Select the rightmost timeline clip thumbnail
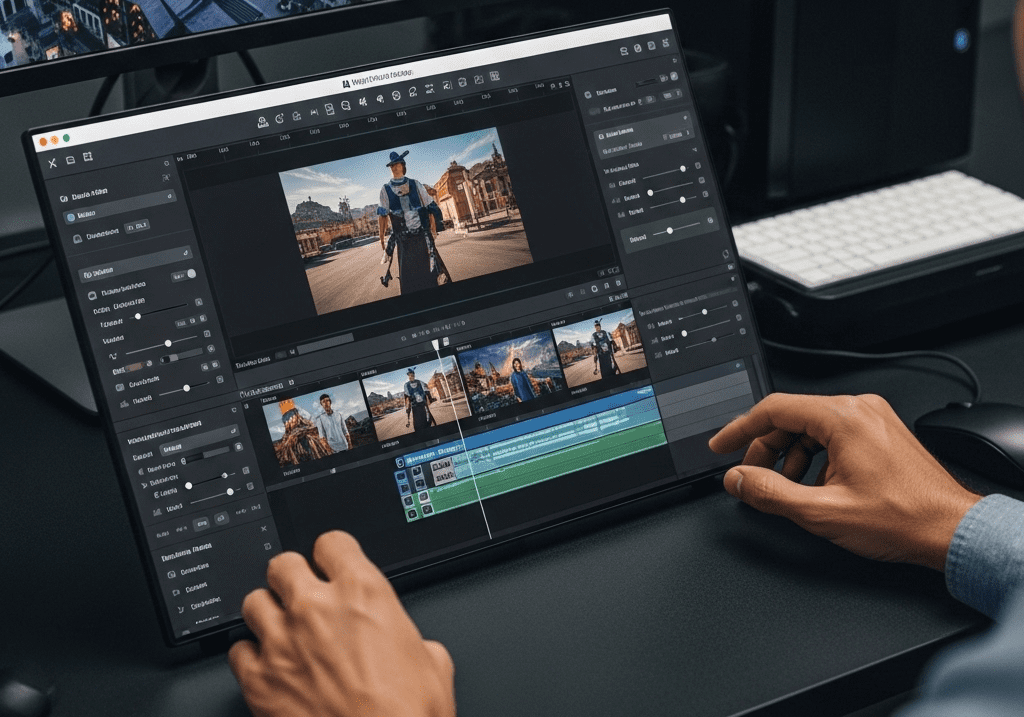 pos(601,349)
